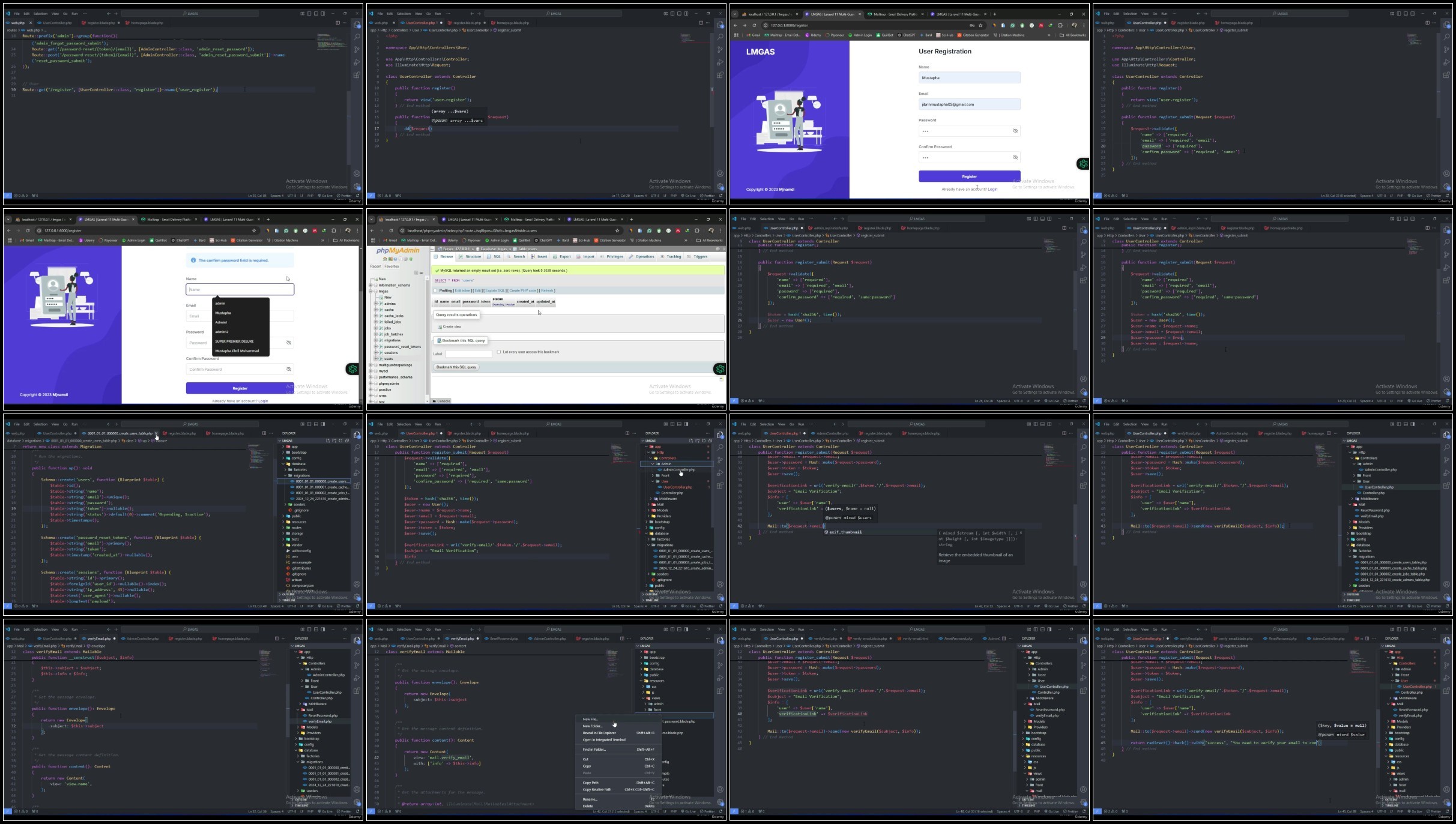Click the green ChatGPT floating icon on the filled Mustapha form
The height and width of the screenshot is (824, 1456).
point(1083,164)
